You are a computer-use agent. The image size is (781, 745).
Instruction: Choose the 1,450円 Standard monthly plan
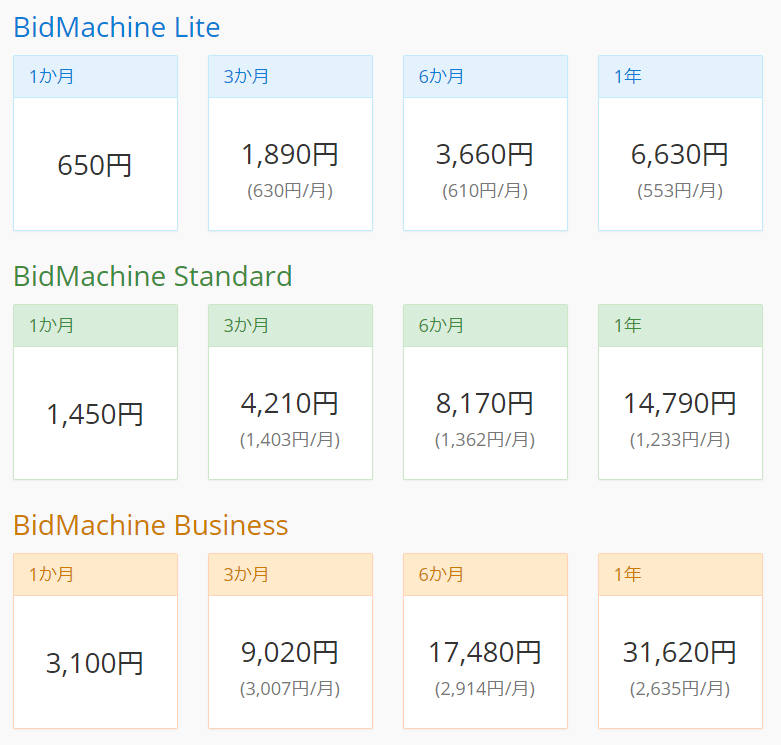tap(95, 414)
